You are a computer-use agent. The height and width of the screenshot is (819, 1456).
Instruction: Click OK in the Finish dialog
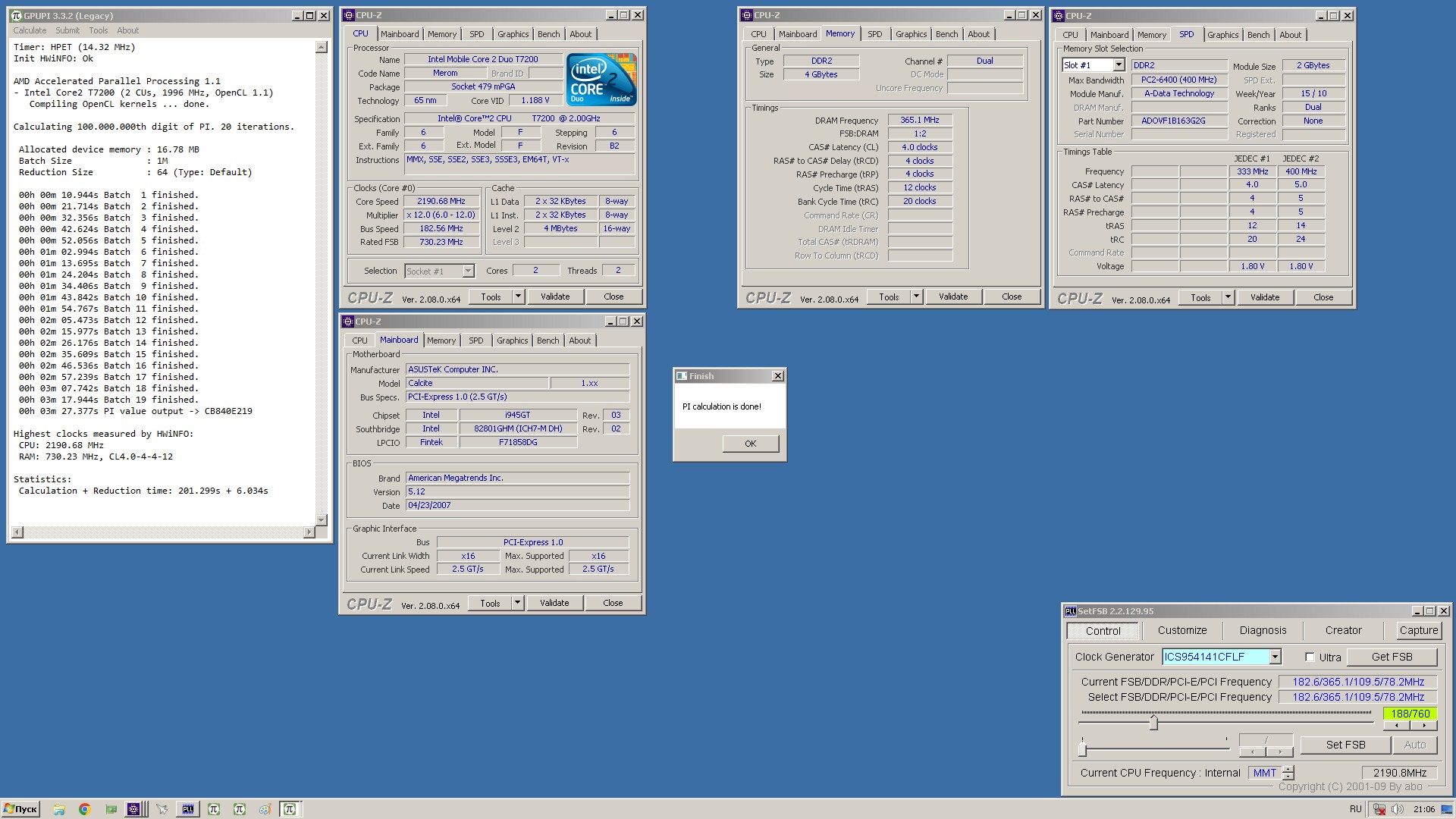(750, 444)
